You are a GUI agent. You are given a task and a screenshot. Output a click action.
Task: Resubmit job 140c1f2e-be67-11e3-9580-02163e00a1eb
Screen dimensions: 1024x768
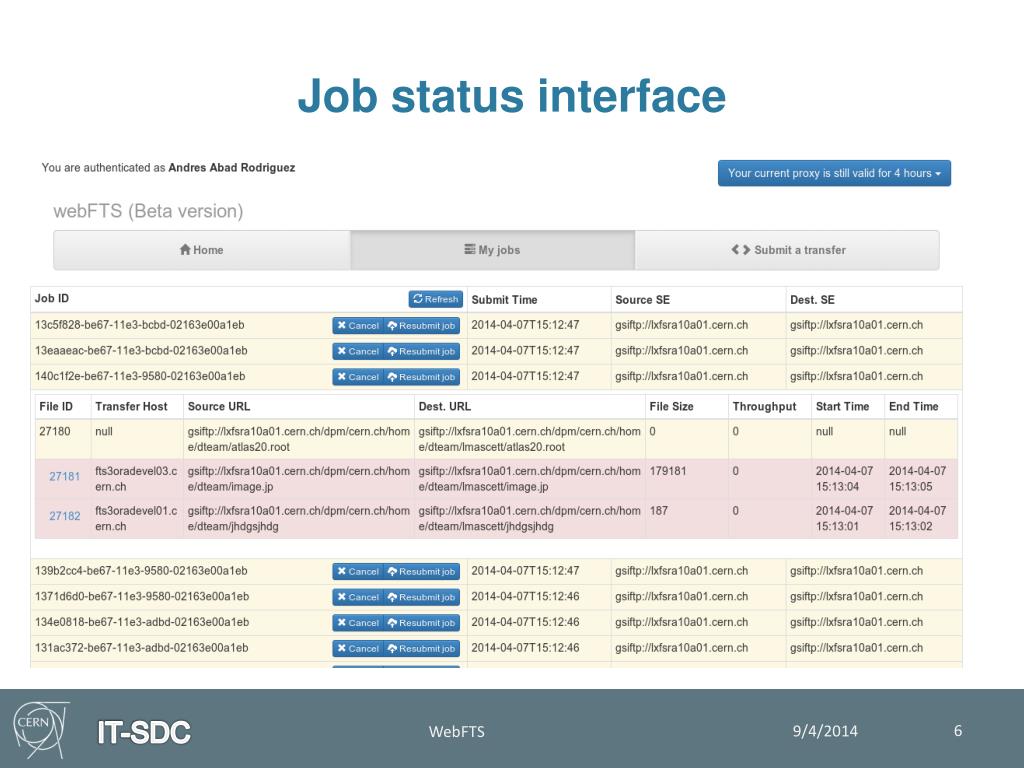(x=421, y=377)
